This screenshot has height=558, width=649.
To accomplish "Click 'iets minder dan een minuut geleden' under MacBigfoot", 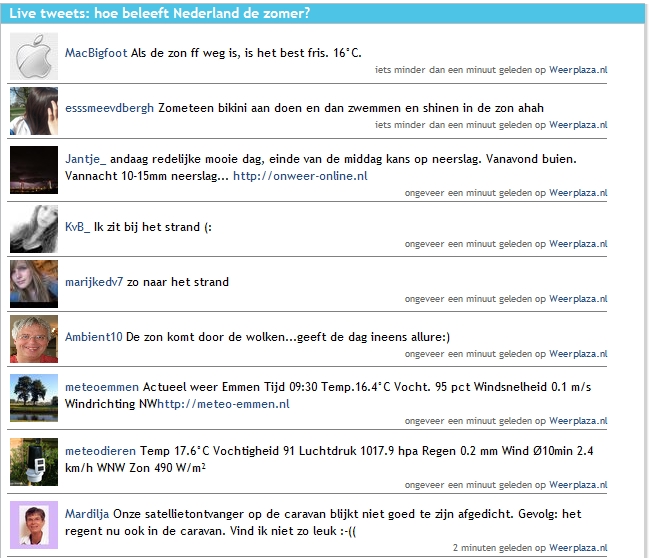I will click(x=454, y=70).
